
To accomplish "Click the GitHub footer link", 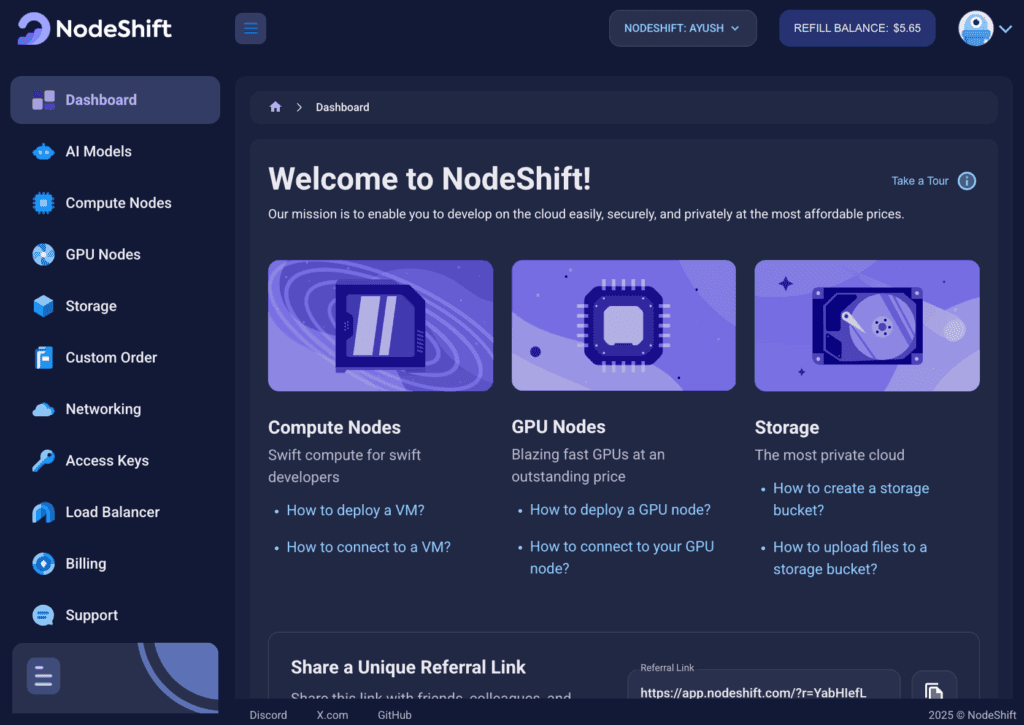I will (x=394, y=715).
